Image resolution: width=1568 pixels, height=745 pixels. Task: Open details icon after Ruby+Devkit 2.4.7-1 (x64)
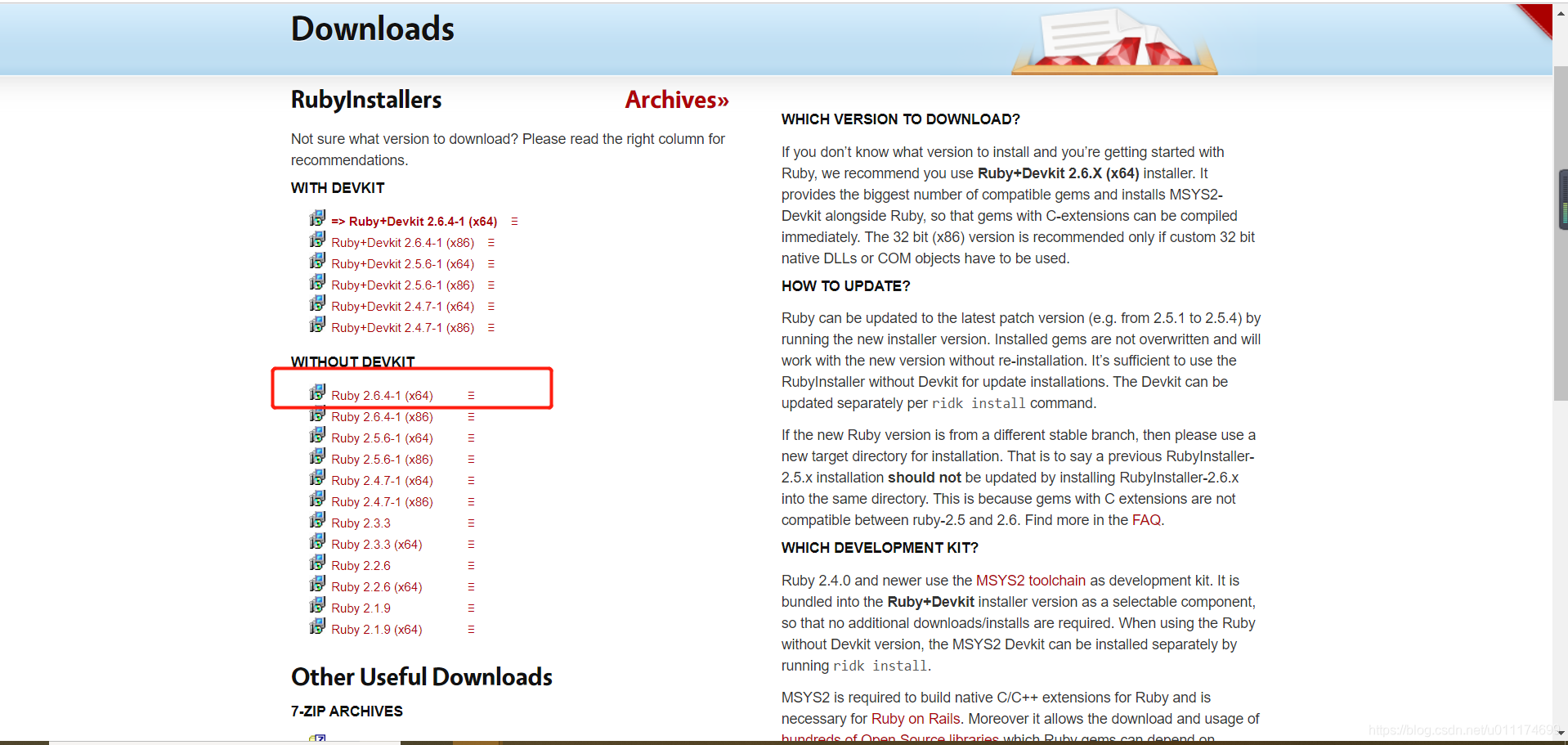491,307
